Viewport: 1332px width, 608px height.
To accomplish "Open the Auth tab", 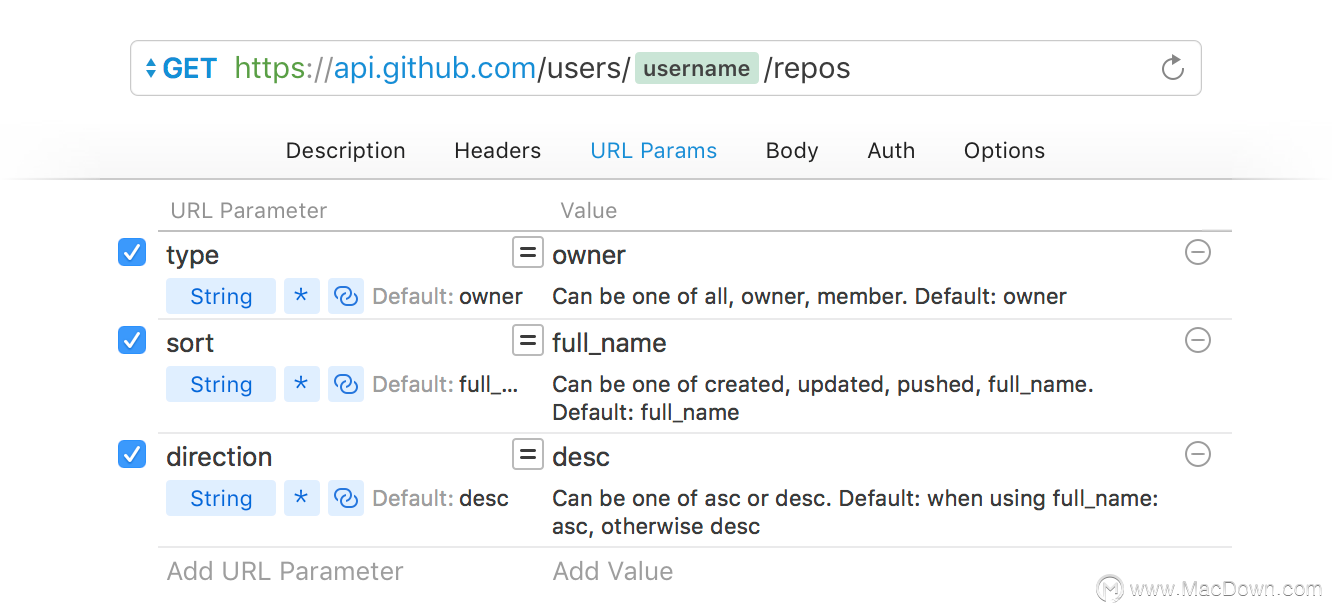I will pos(891,151).
